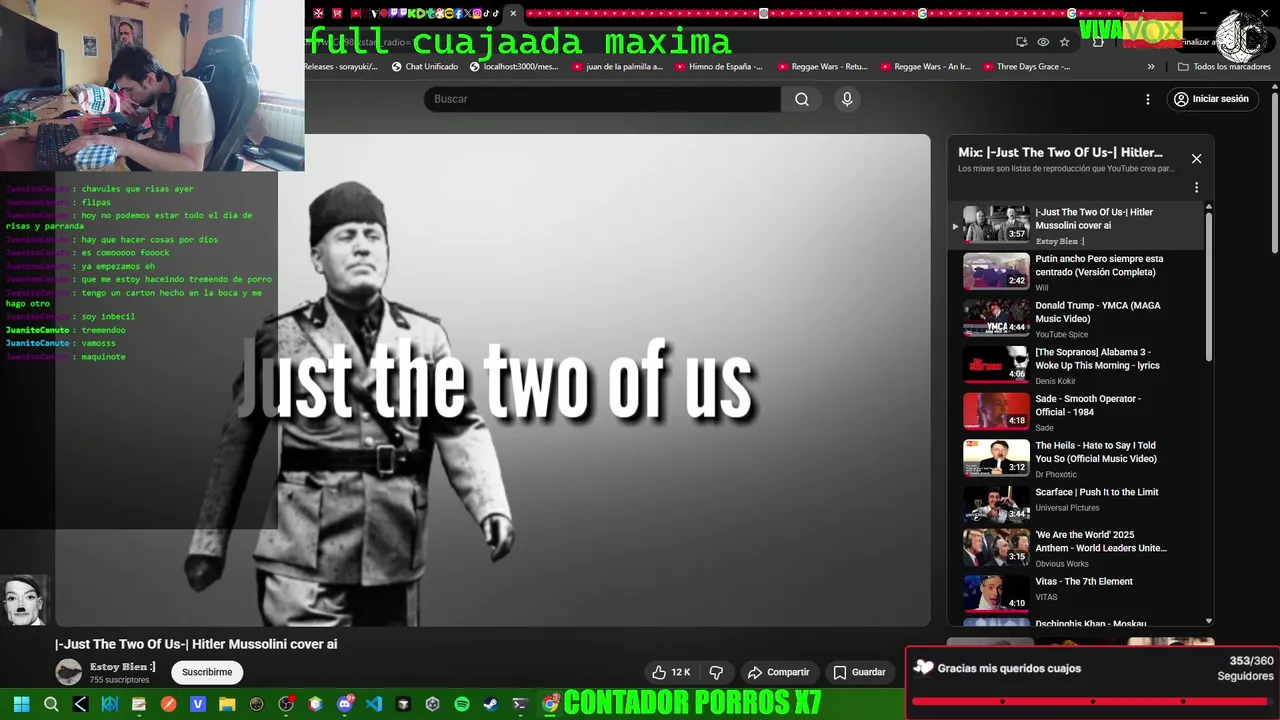Screen dimensions: 1280x720
Task: Open Chat Unificado bookmark
Action: 425,67
